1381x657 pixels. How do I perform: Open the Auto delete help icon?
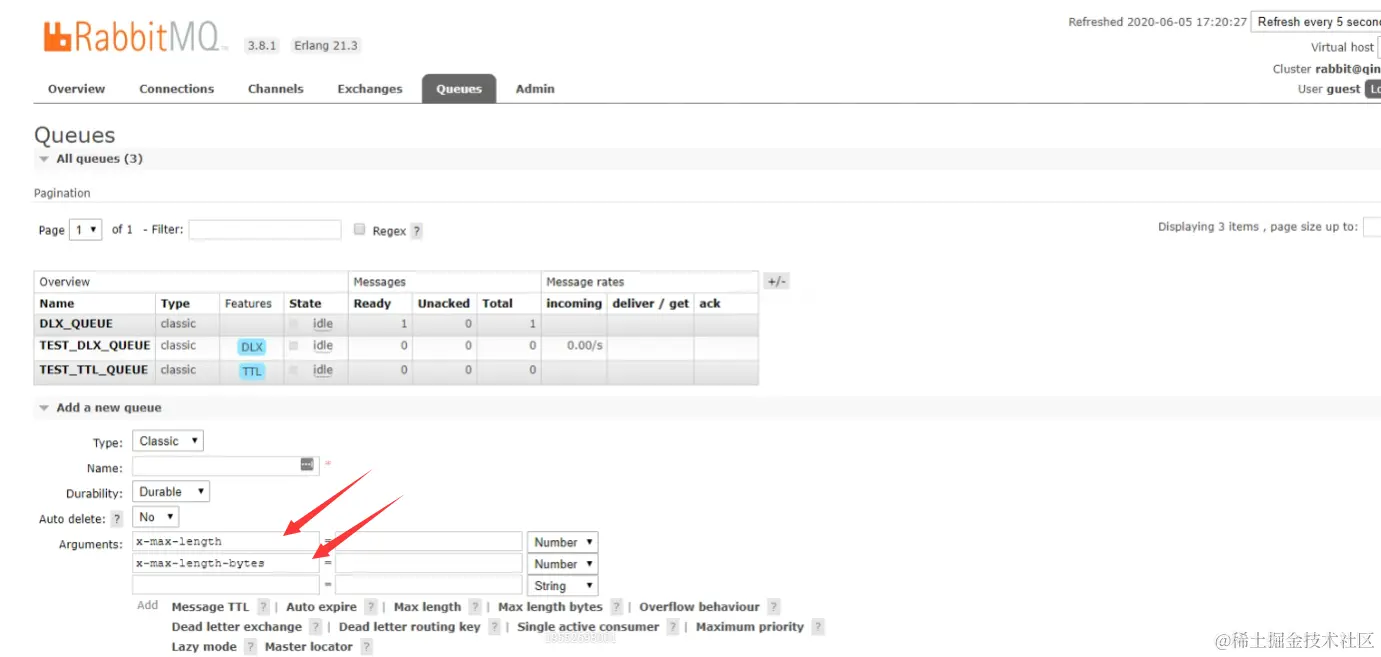pyautogui.click(x=117, y=519)
